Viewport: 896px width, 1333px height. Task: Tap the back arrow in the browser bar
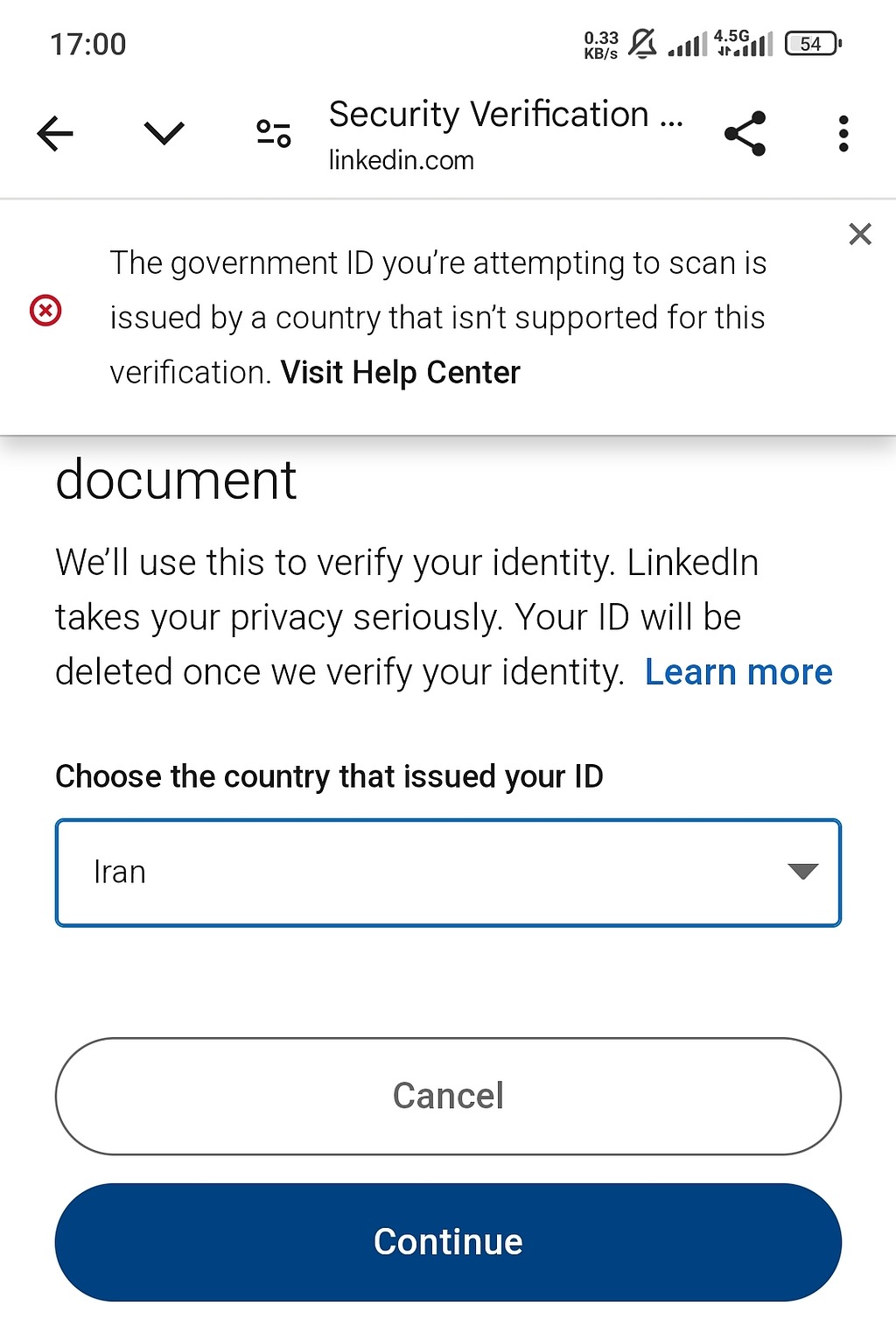click(55, 134)
